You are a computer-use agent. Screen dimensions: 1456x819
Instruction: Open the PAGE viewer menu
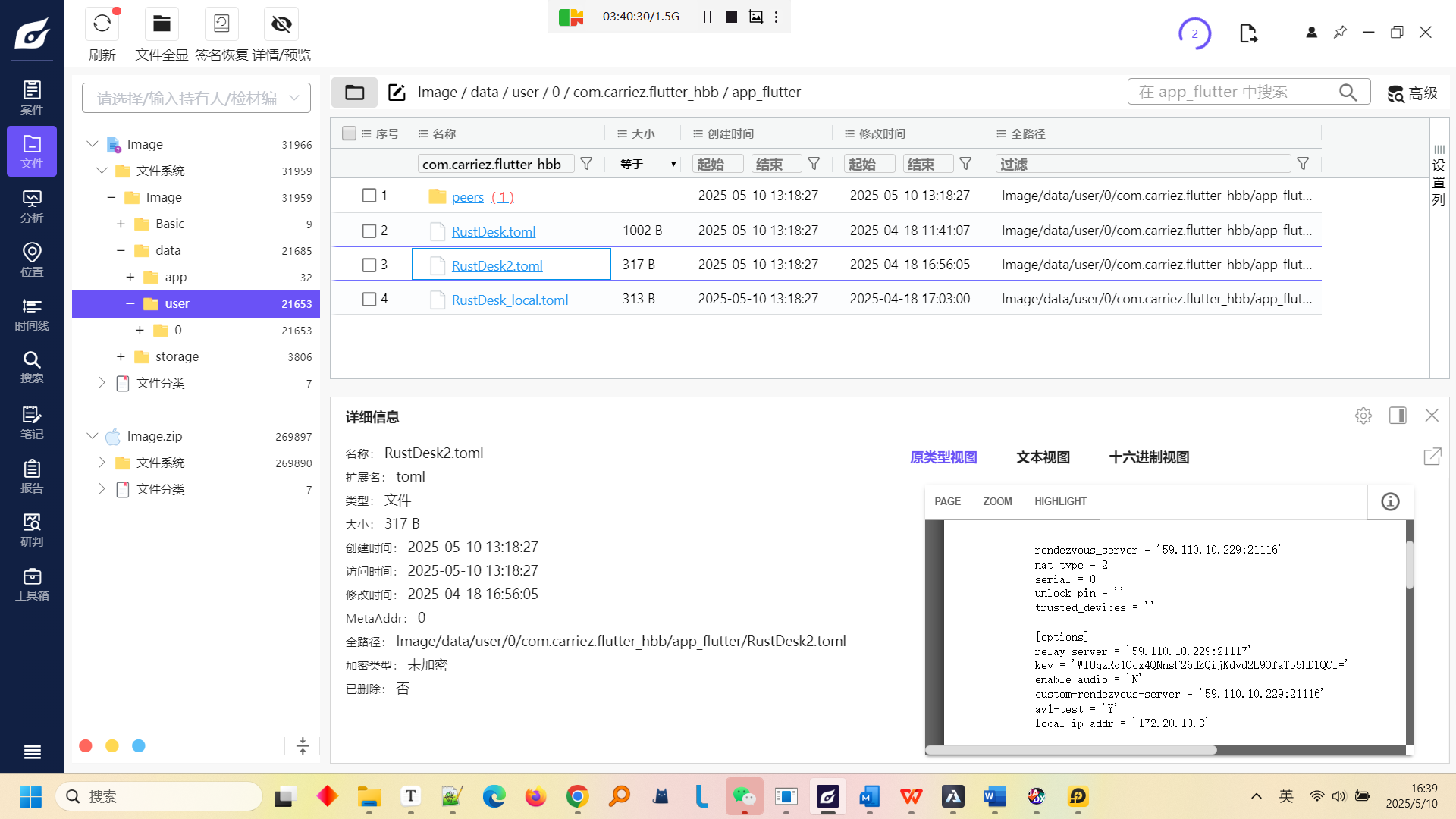tap(947, 501)
